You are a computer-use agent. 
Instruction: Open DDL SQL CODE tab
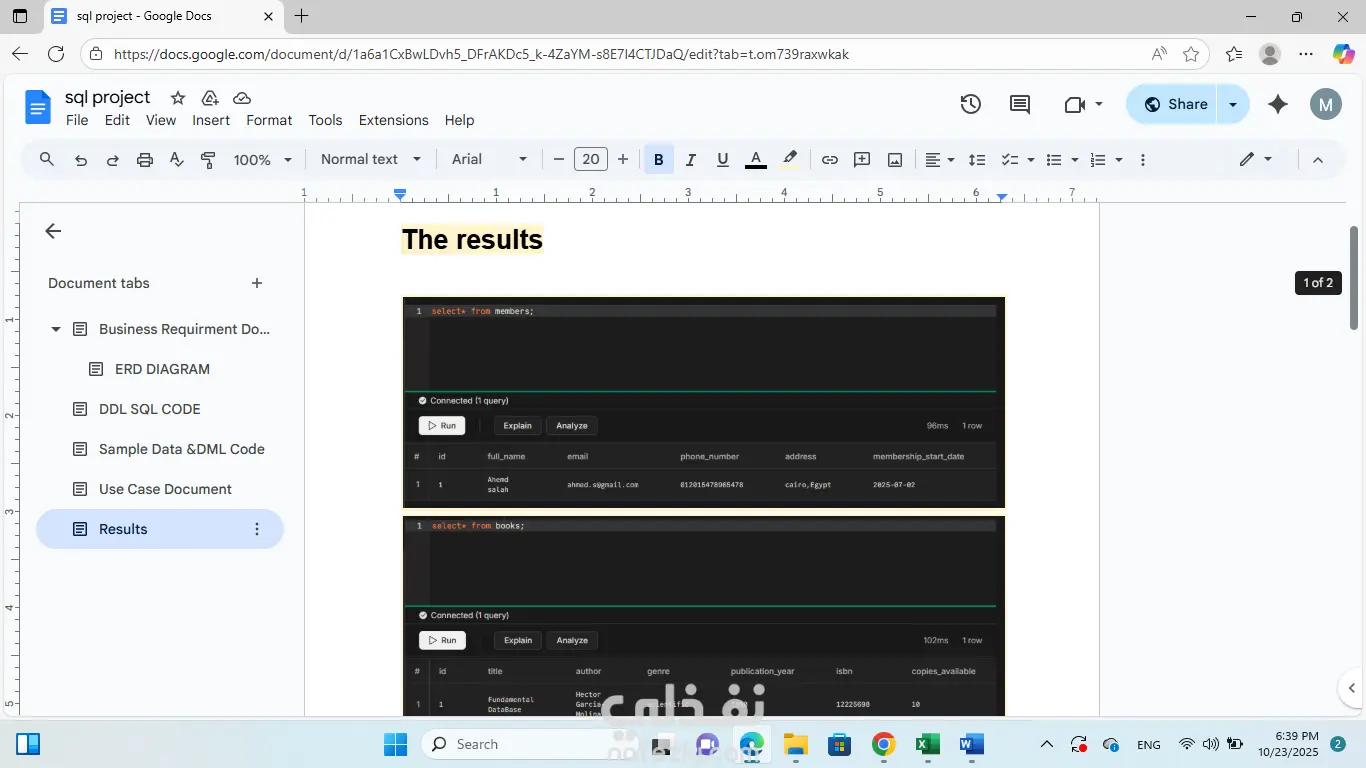pyautogui.click(x=150, y=409)
